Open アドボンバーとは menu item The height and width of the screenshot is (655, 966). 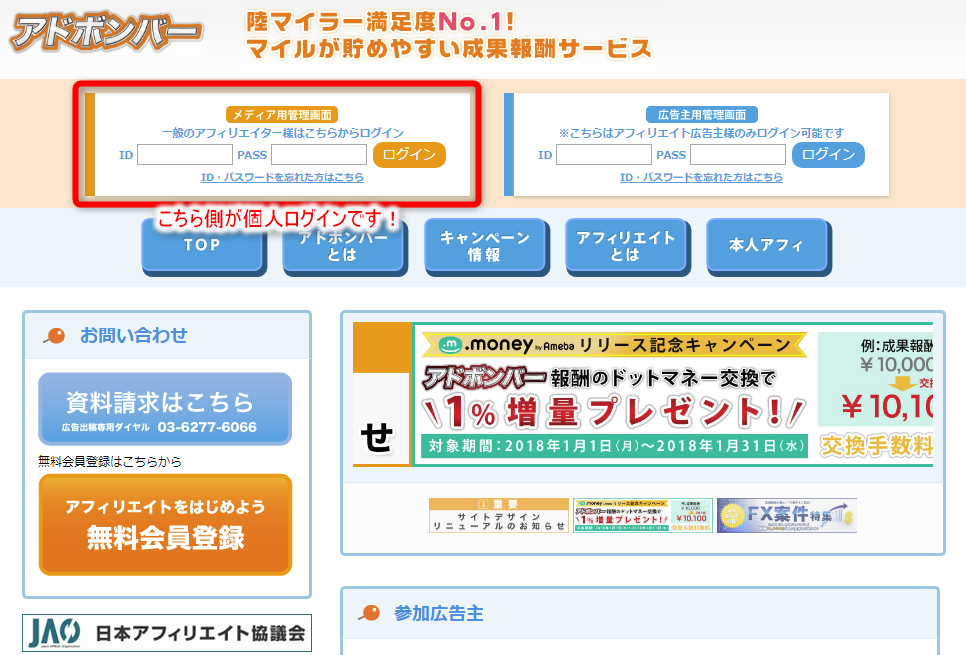pos(344,246)
